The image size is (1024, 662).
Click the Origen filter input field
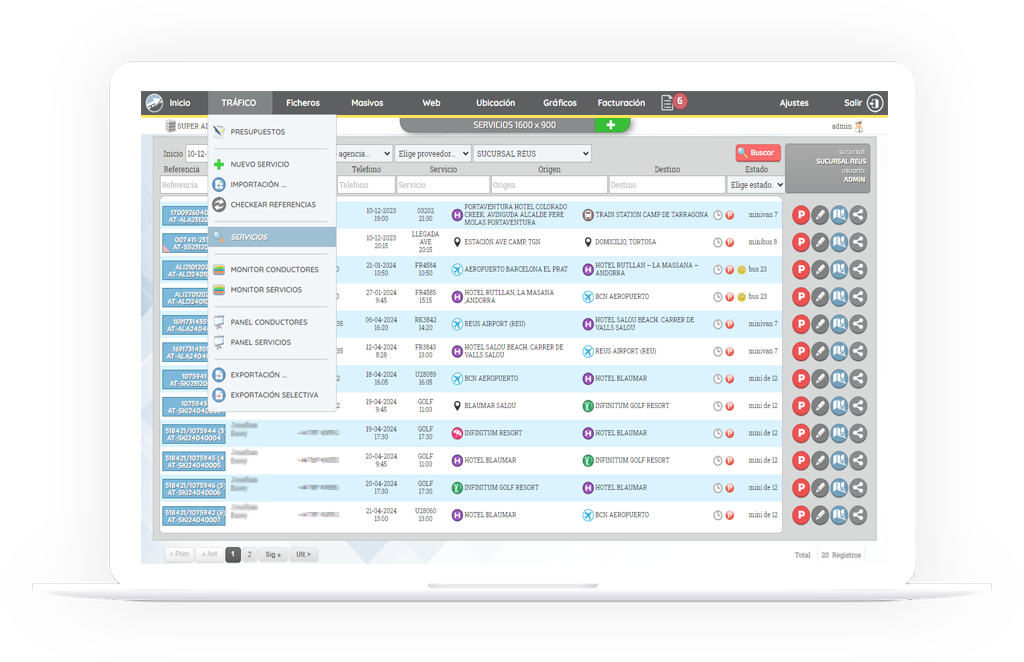click(549, 185)
